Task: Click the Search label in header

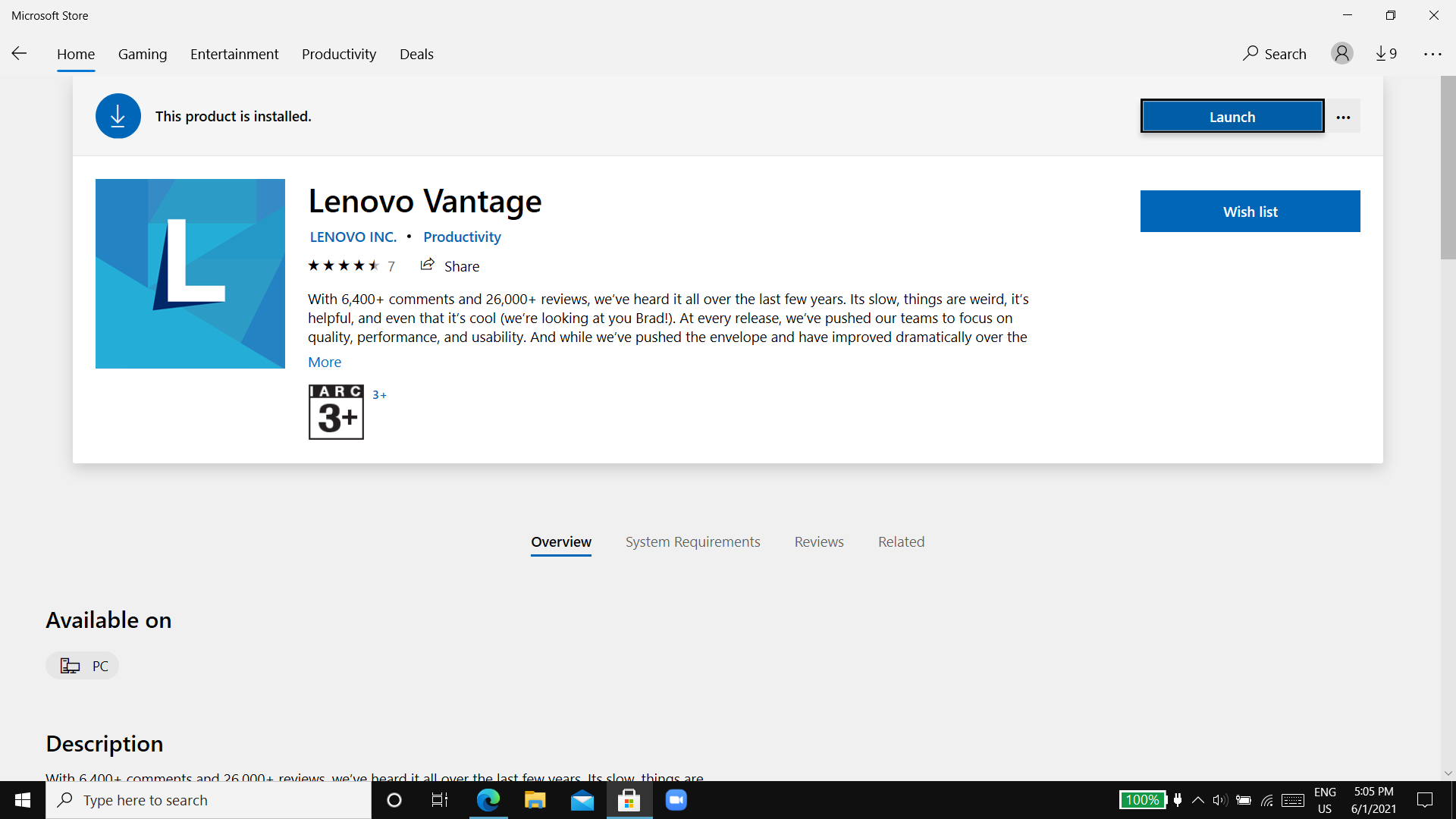Action: click(x=1285, y=54)
